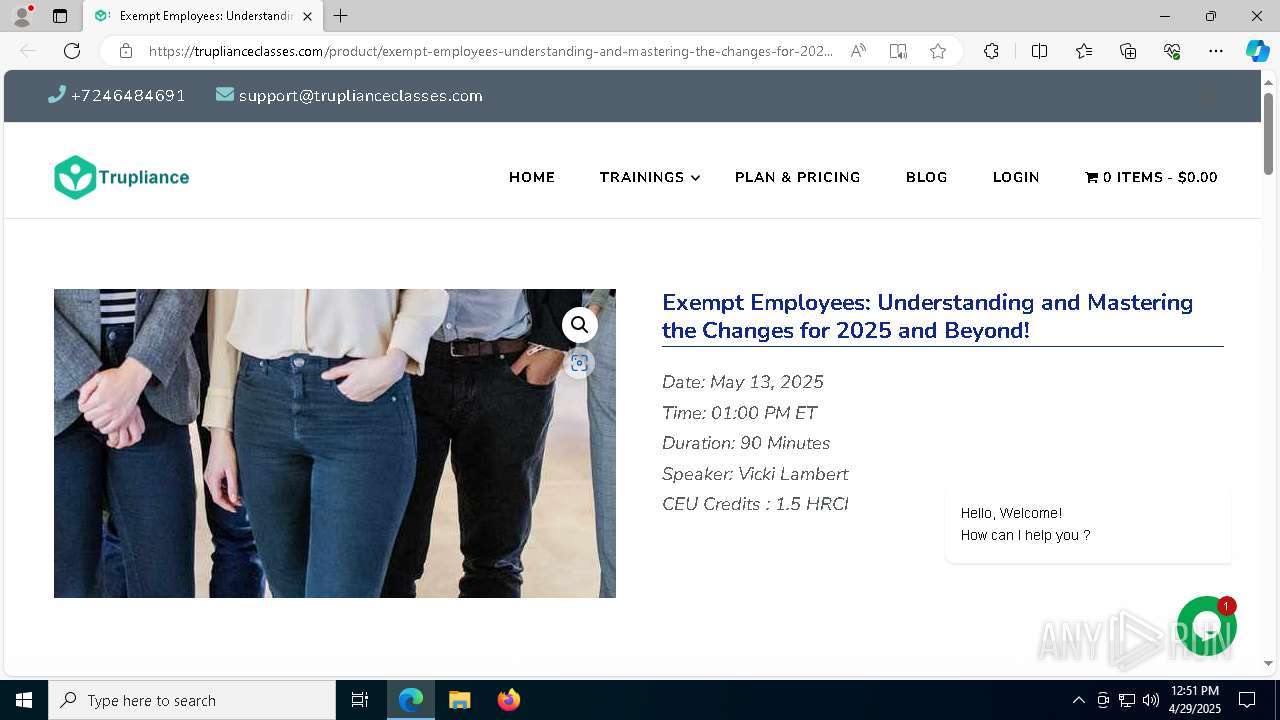Open the product photo of people
Image resolution: width=1280 pixels, height=720 pixels.
[335, 443]
